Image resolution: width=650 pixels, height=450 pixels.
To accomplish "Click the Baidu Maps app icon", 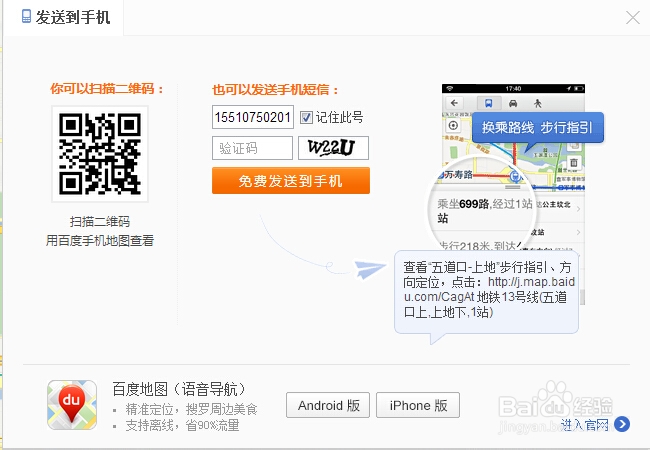I will tap(72, 405).
